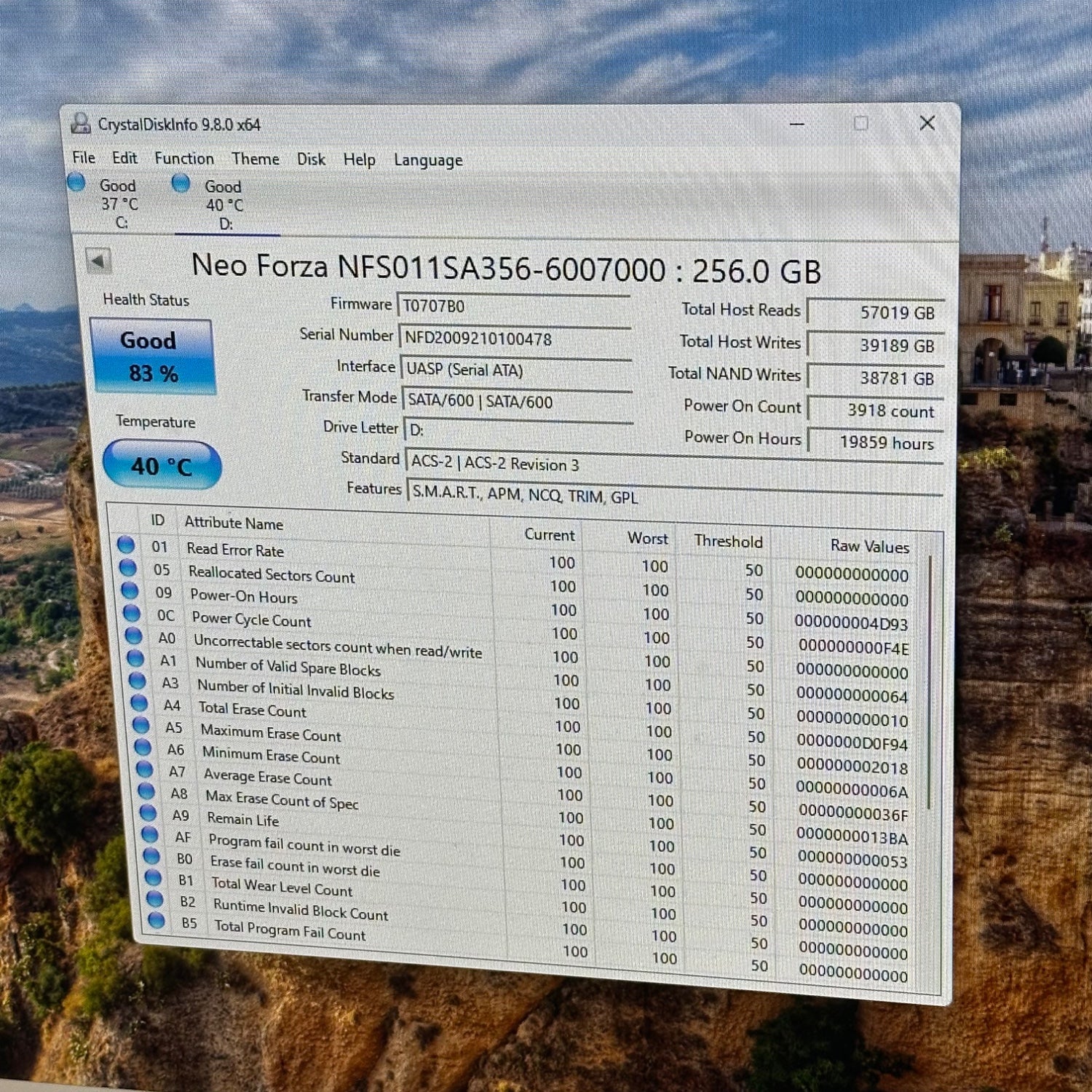The image size is (1092, 1092).
Task: Click the Raw Values column header
Action: point(870,546)
